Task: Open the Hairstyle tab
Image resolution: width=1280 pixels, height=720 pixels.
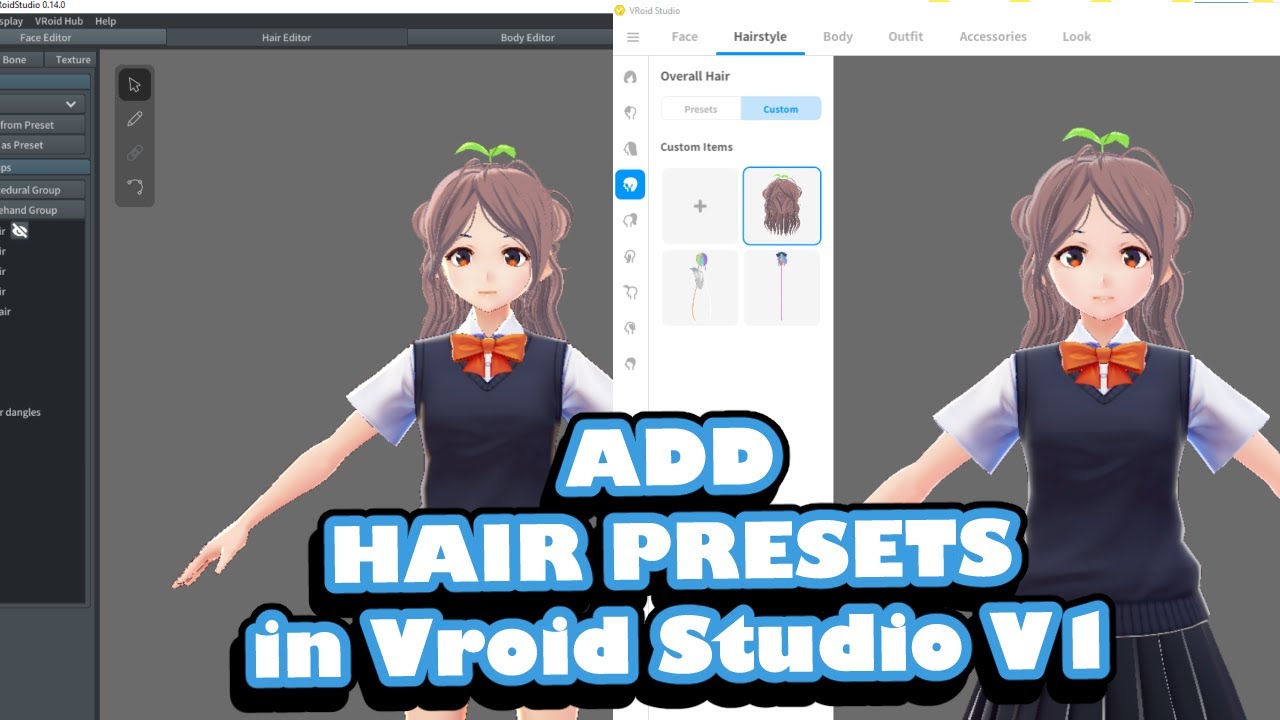Action: [760, 37]
